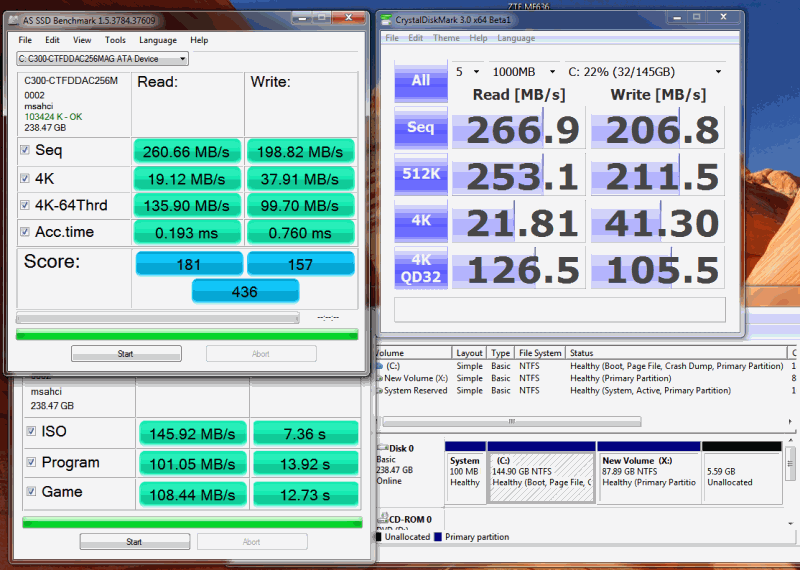Click Abort in AS SSD Benchmark window

(261, 354)
